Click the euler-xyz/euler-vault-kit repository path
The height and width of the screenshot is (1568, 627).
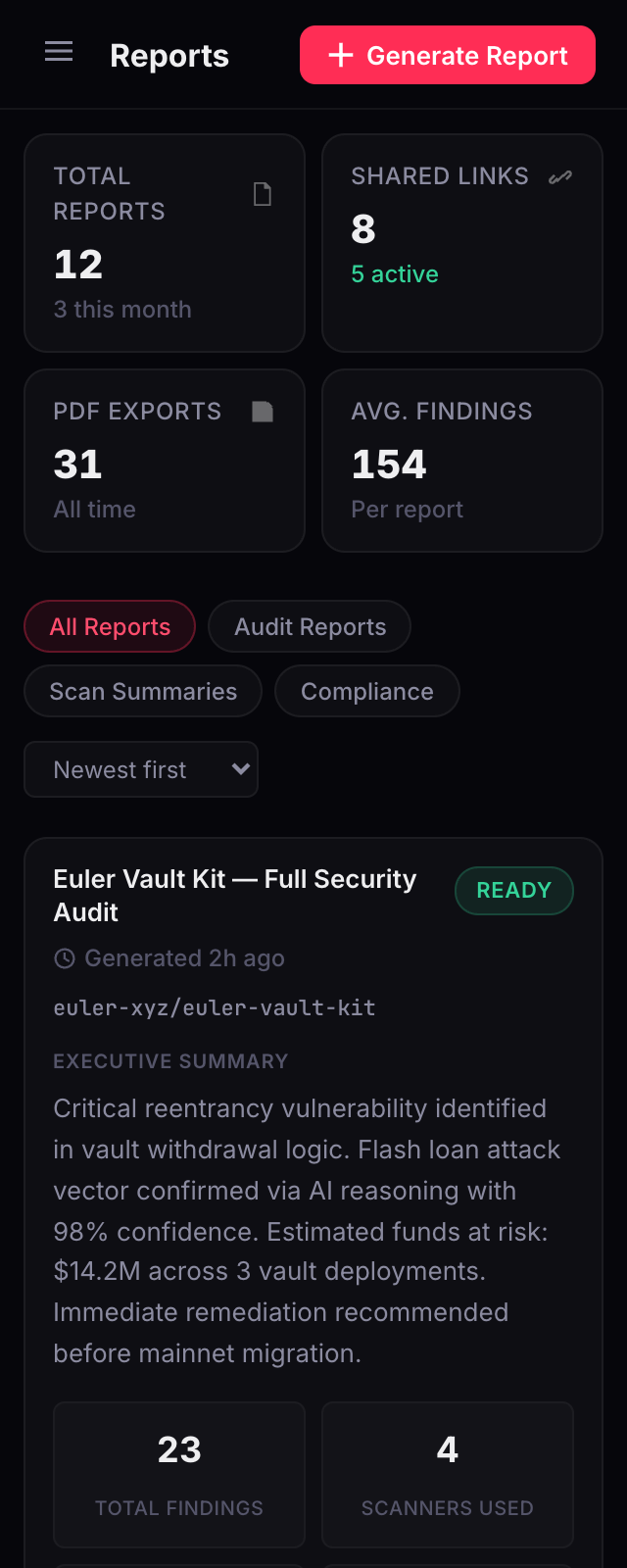pos(215,1007)
